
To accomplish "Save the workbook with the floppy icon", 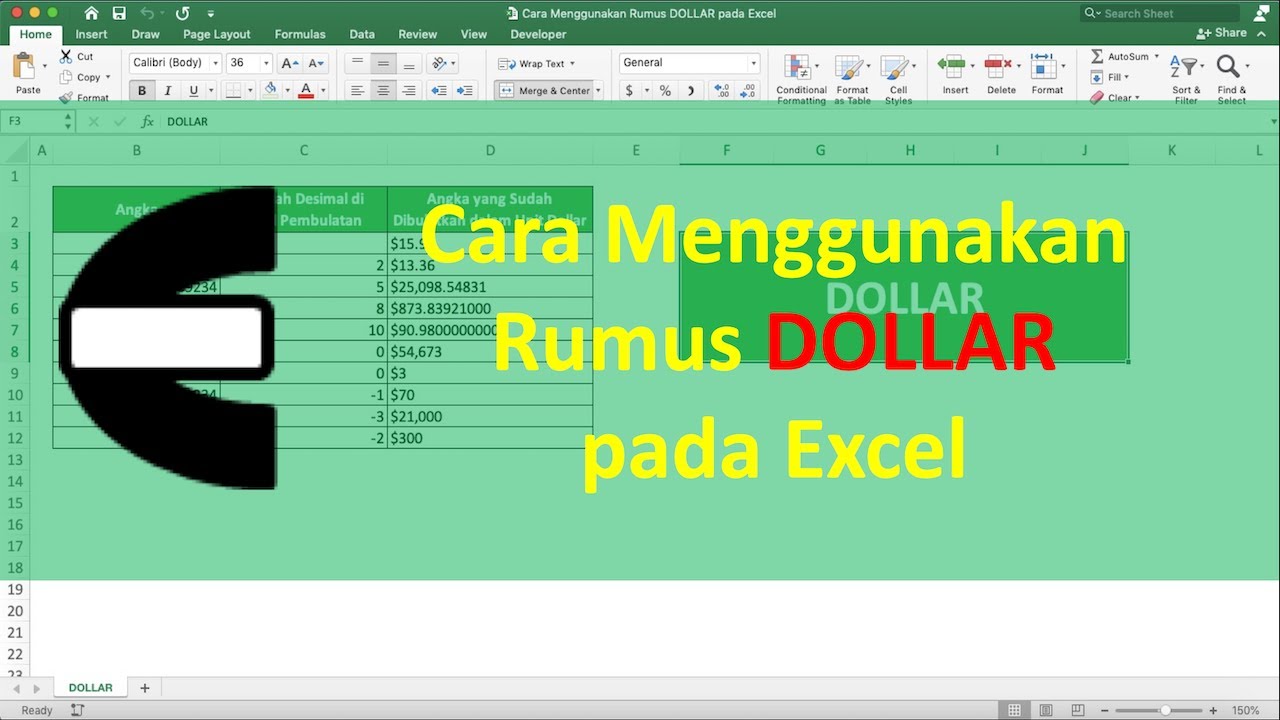I will point(120,14).
